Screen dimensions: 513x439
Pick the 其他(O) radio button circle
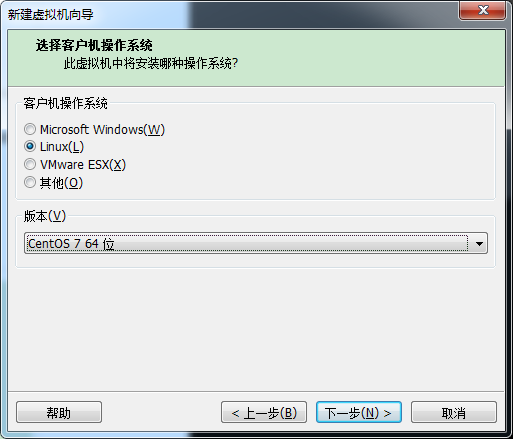coord(30,182)
